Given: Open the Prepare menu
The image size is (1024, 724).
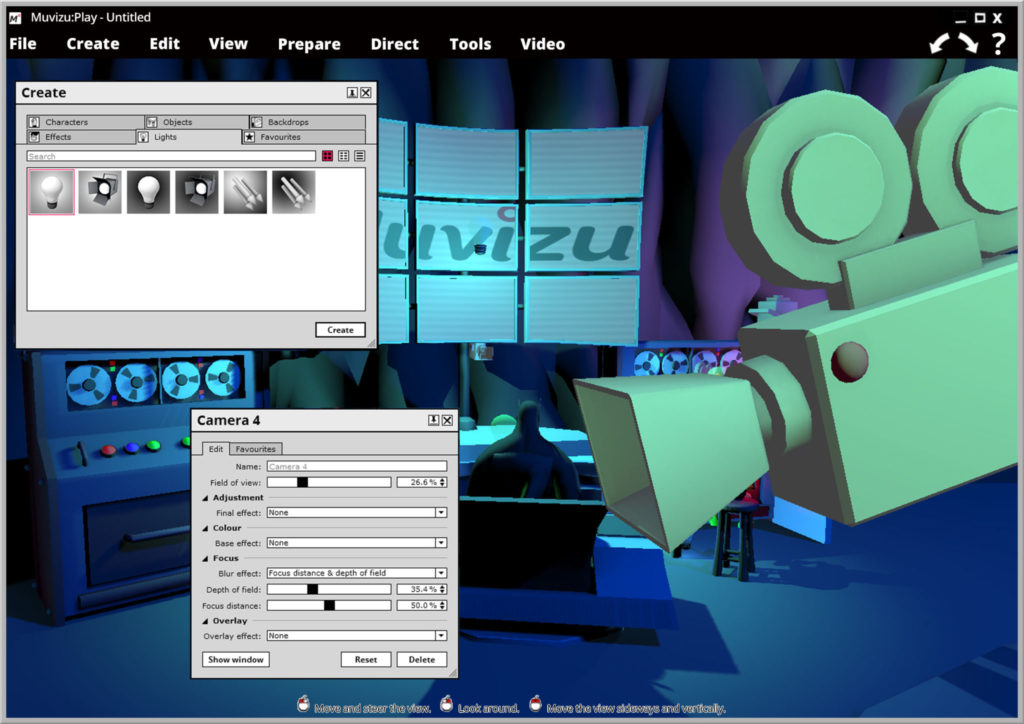Looking at the screenshot, I should pyautogui.click(x=309, y=44).
